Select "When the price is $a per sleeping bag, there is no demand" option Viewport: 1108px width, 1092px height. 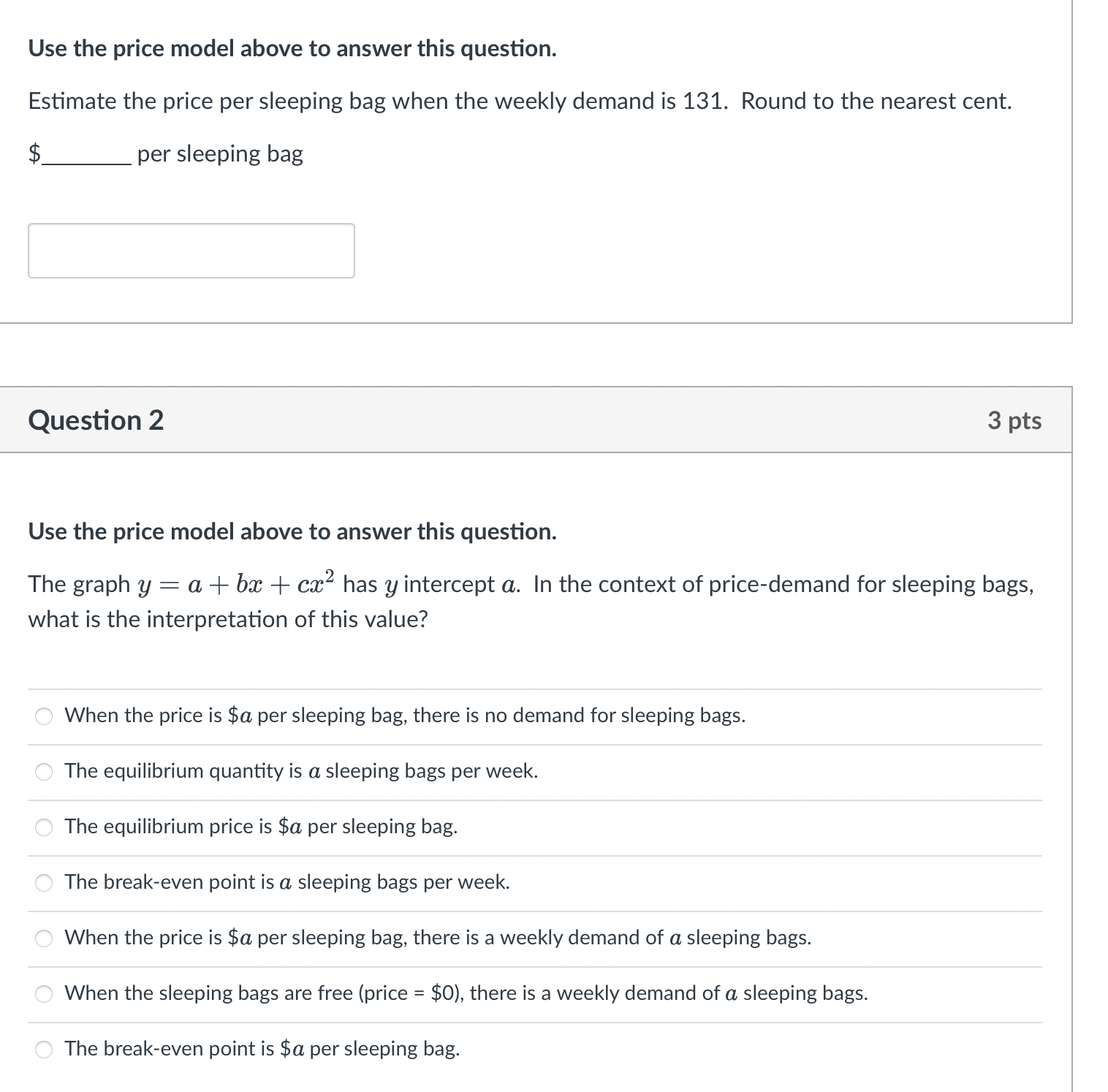(43, 717)
